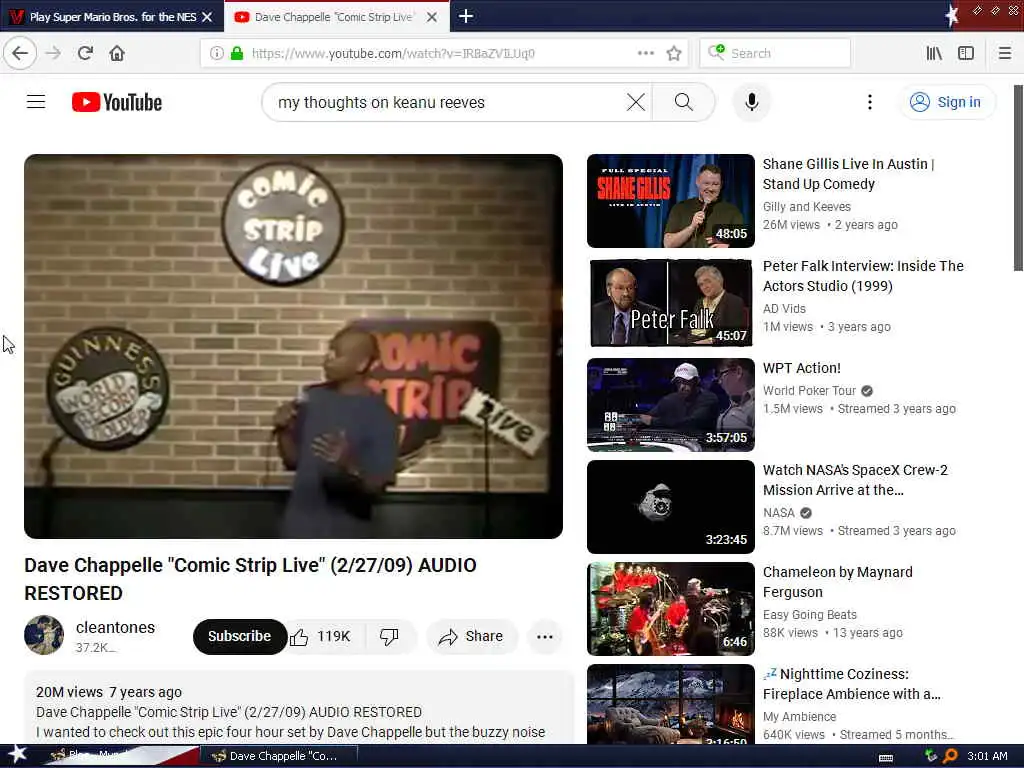This screenshot has height=768, width=1024.
Task: Click the NASA SpaceX video thumbnail
Action: (x=671, y=507)
